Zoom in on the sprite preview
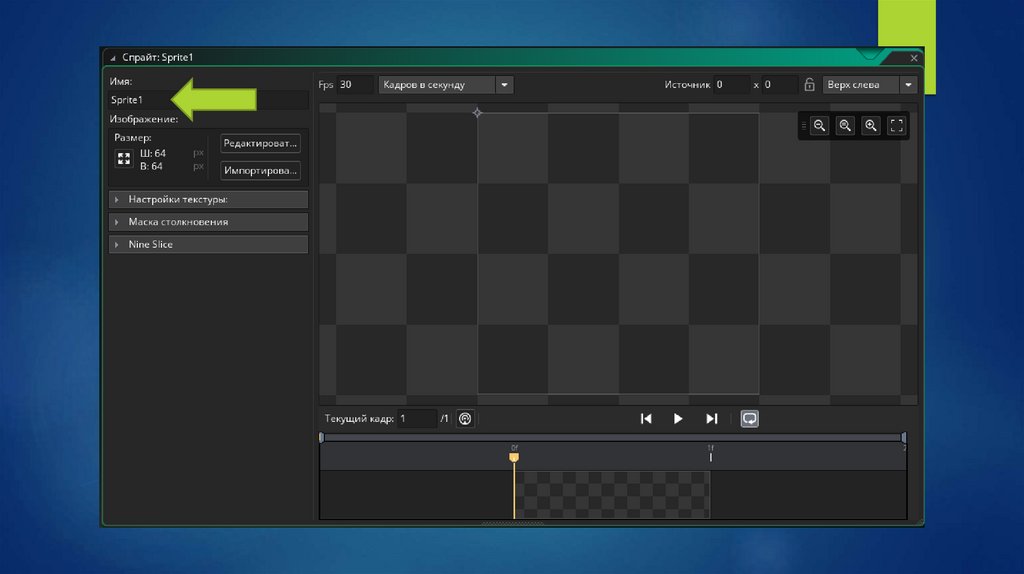This screenshot has height=574, width=1024. (x=871, y=125)
